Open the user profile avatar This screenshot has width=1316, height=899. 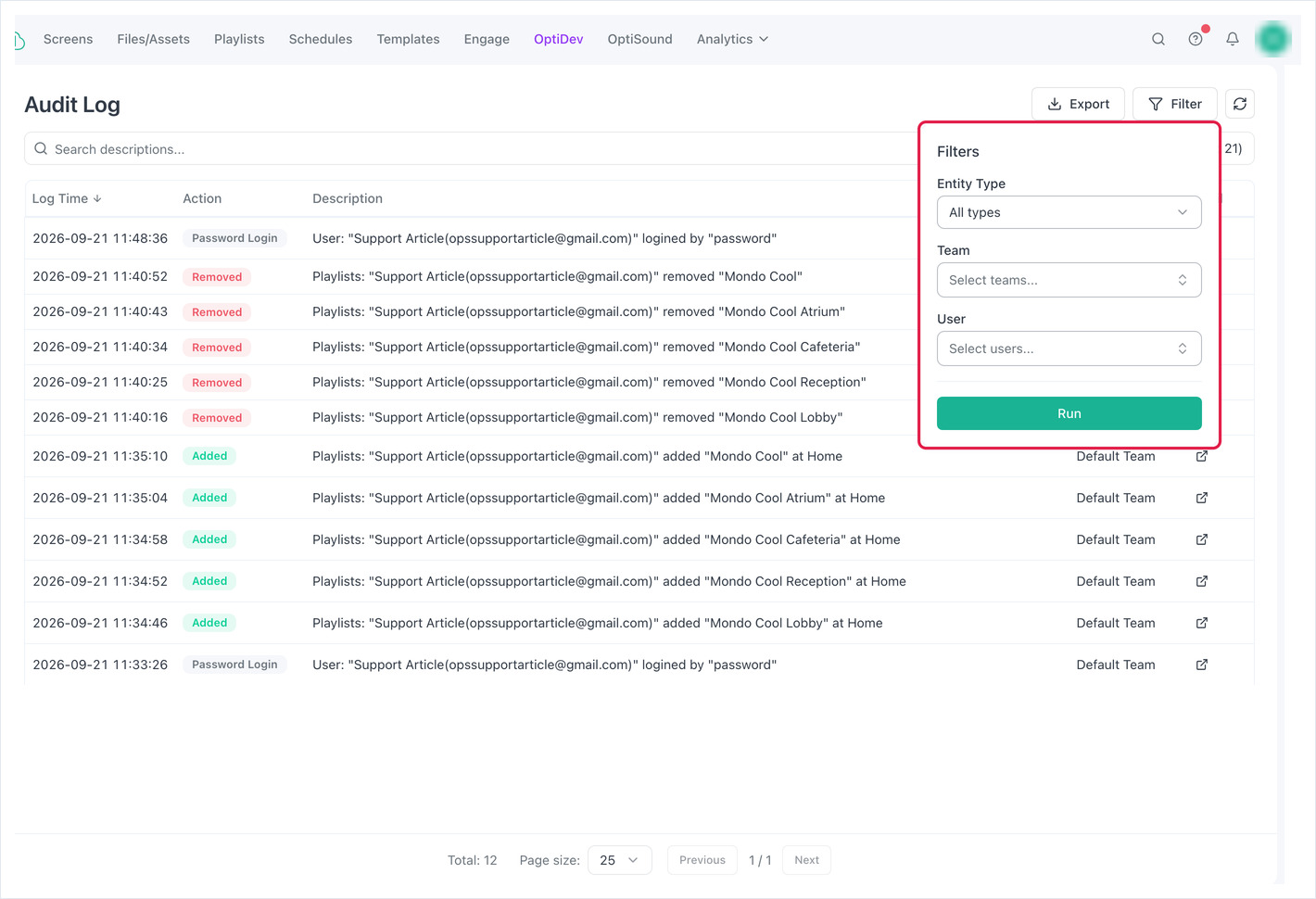[1273, 39]
